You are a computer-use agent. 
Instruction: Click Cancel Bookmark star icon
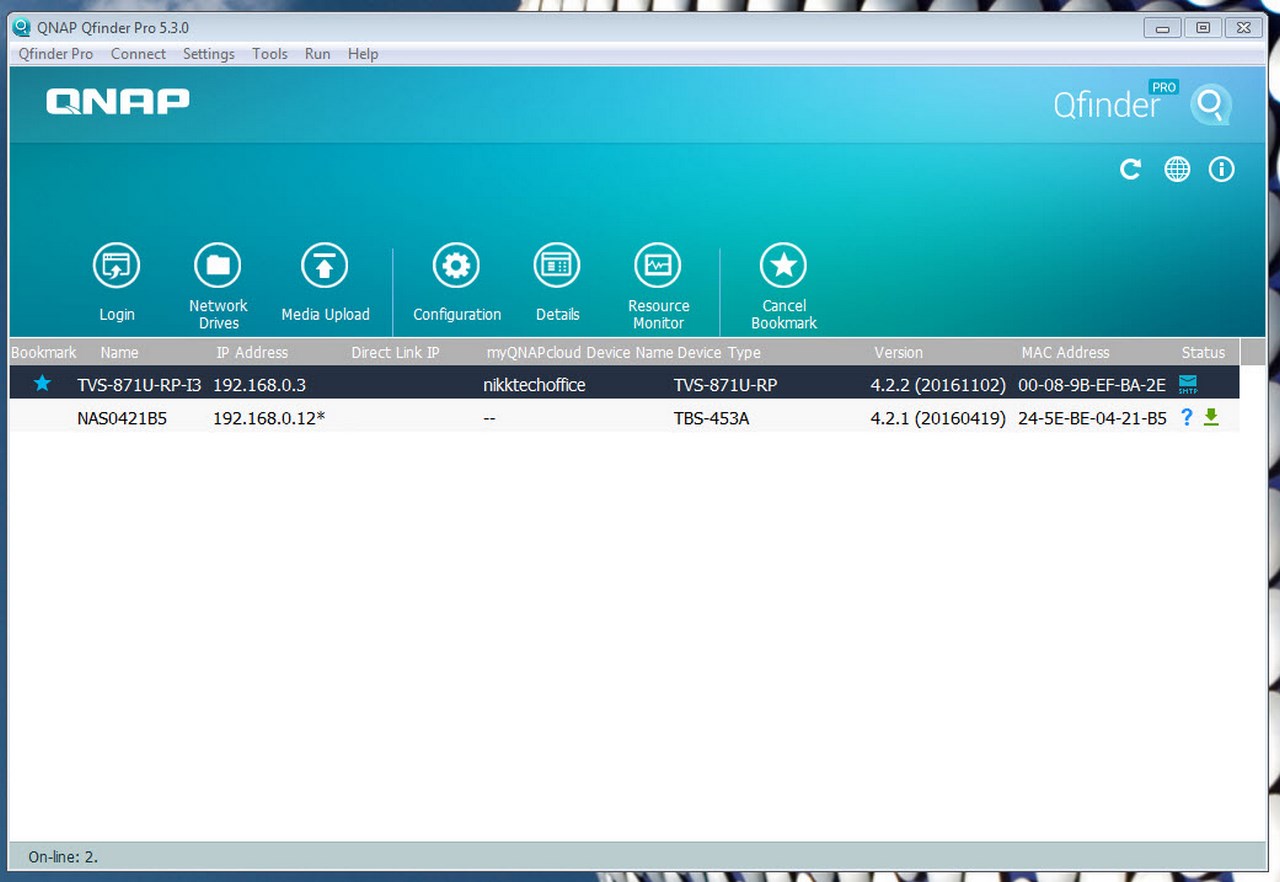pos(784,266)
